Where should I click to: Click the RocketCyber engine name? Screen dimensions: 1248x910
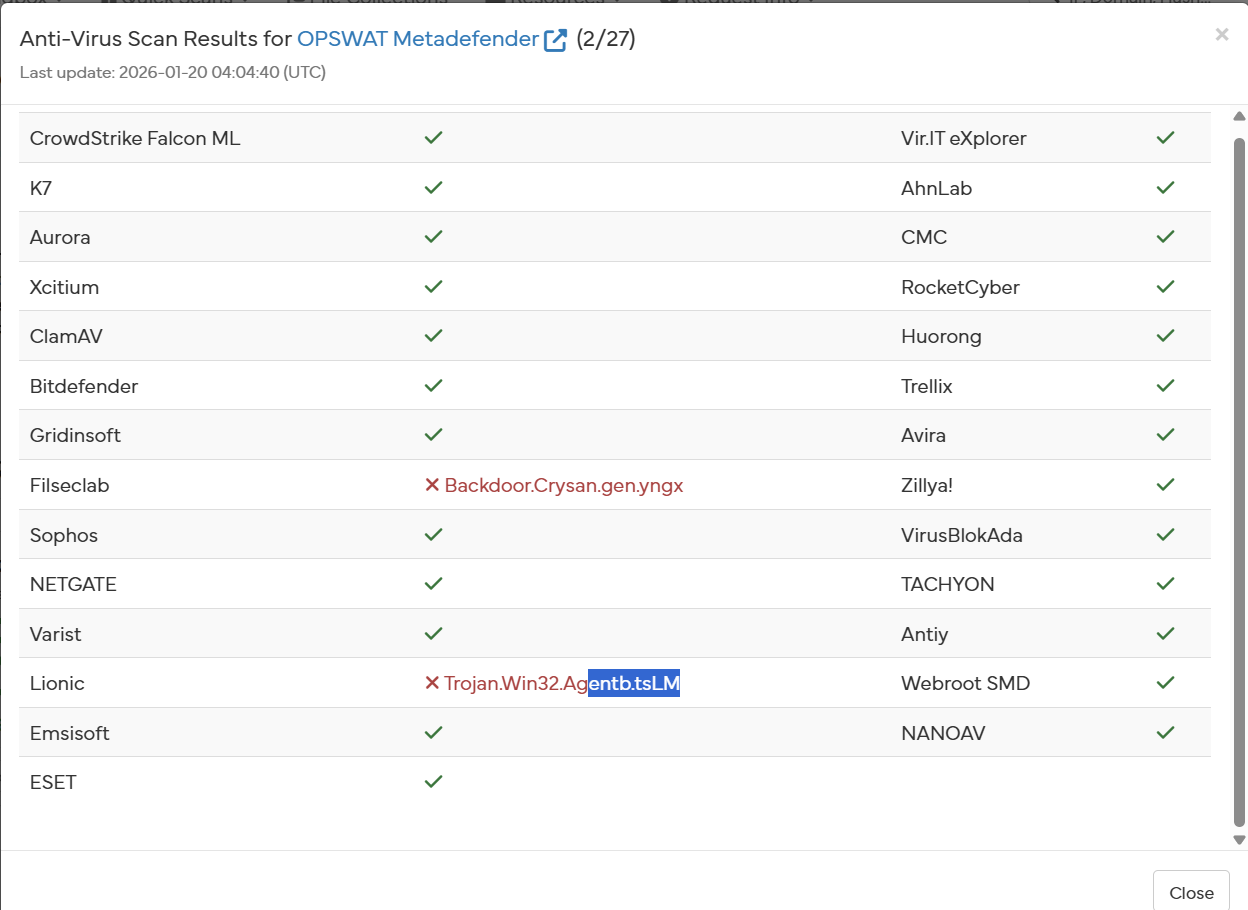coord(961,288)
